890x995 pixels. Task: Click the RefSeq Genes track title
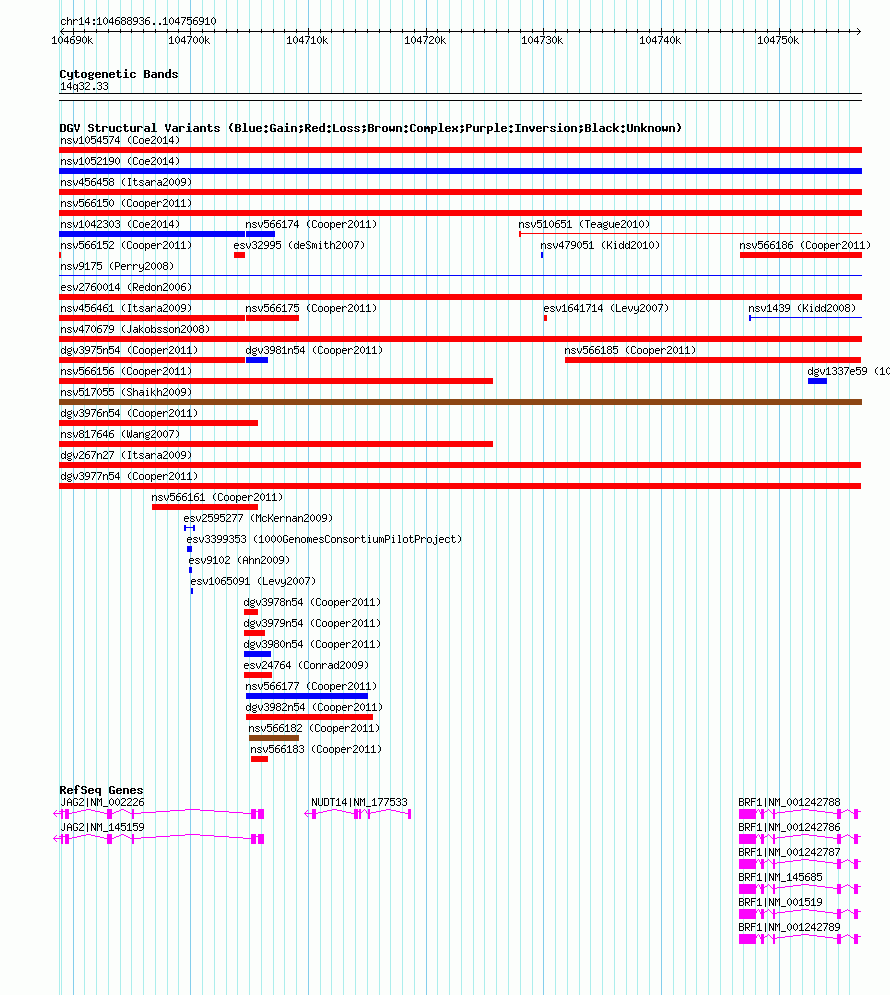click(x=101, y=789)
